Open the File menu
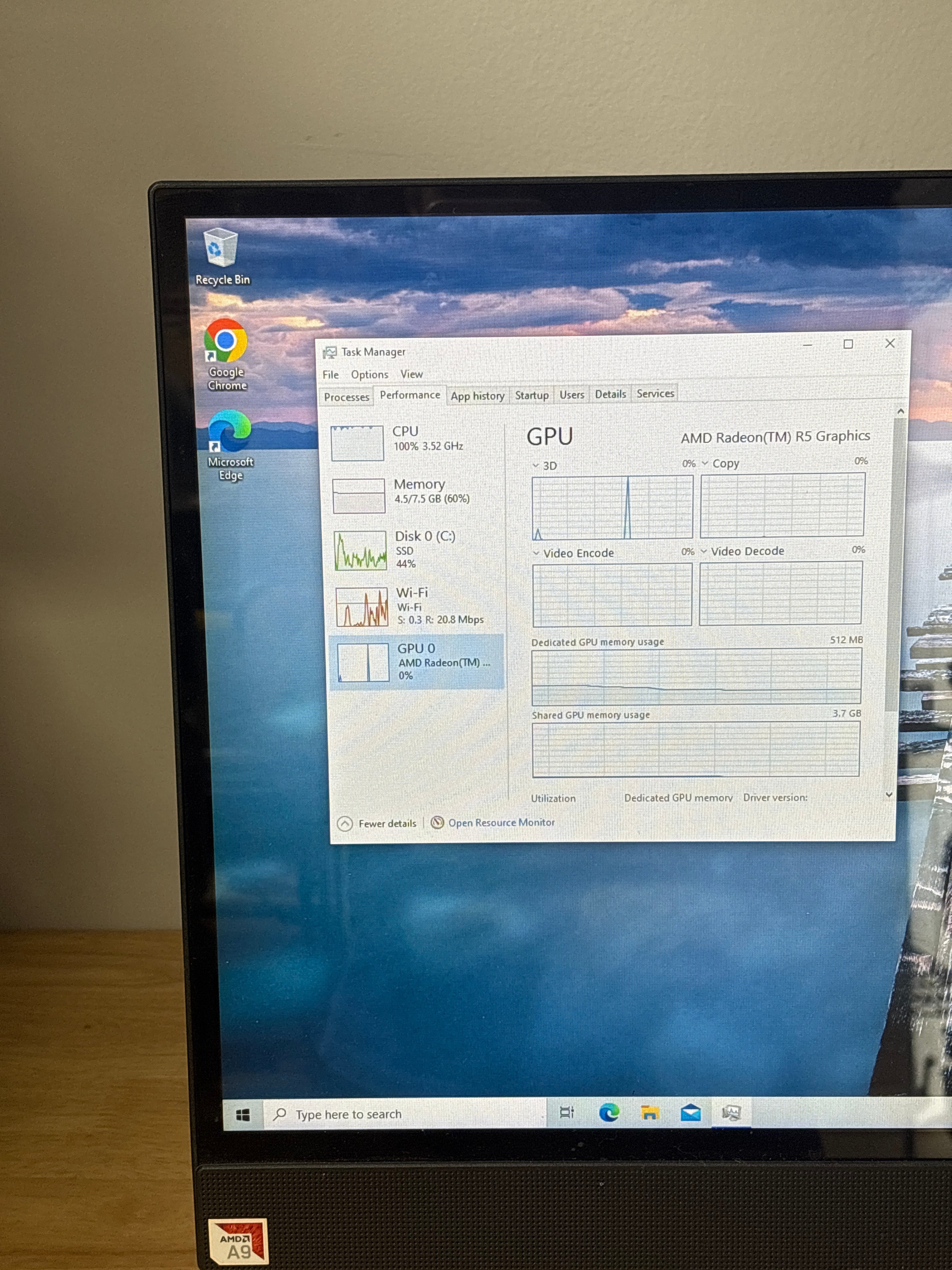 331,375
